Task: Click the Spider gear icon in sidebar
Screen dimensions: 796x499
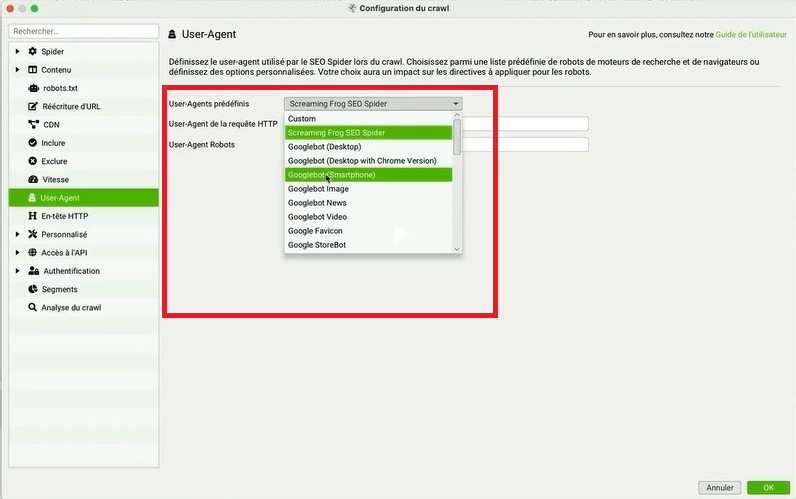Action: [32, 51]
